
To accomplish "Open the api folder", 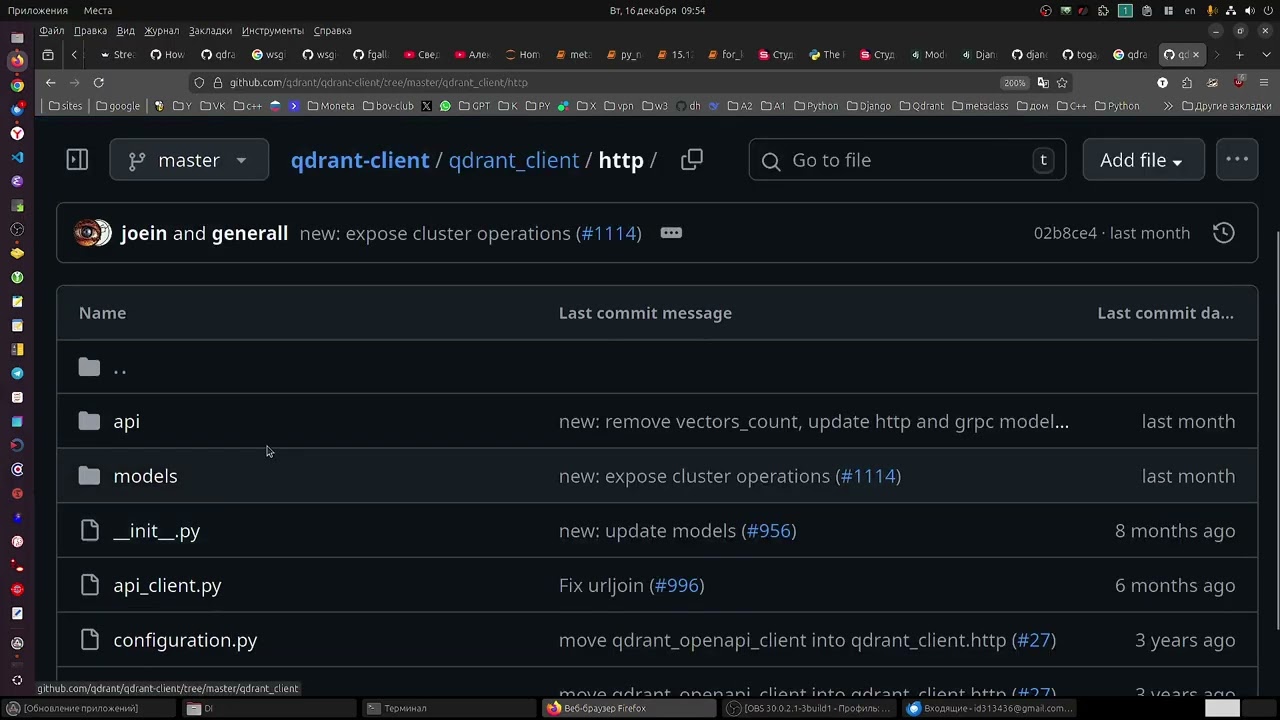I will point(126,421).
